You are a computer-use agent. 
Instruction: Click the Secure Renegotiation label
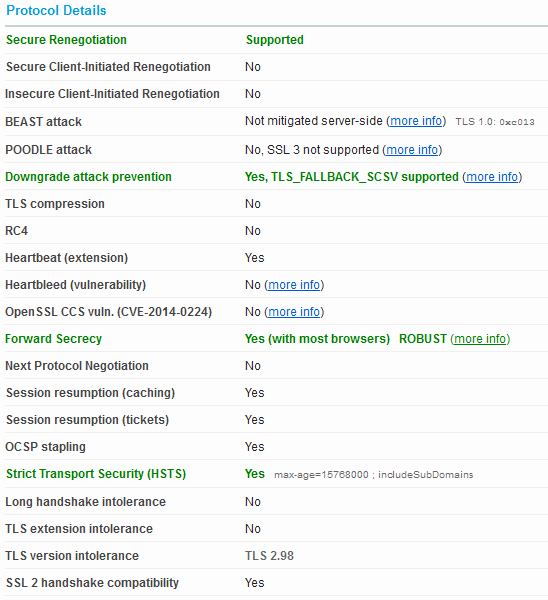click(66, 40)
